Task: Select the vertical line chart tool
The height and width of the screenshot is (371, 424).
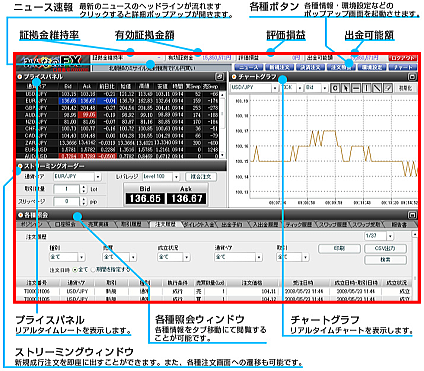Action: point(366,88)
